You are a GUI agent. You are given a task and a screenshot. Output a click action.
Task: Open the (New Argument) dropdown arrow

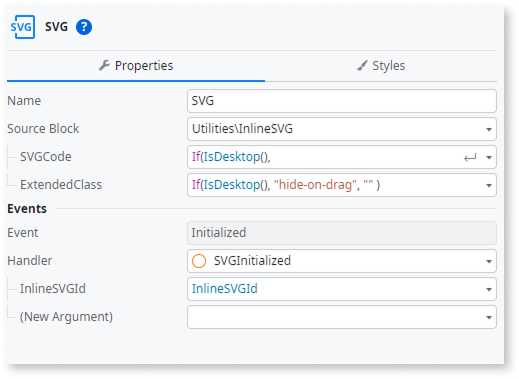[x=489, y=317]
